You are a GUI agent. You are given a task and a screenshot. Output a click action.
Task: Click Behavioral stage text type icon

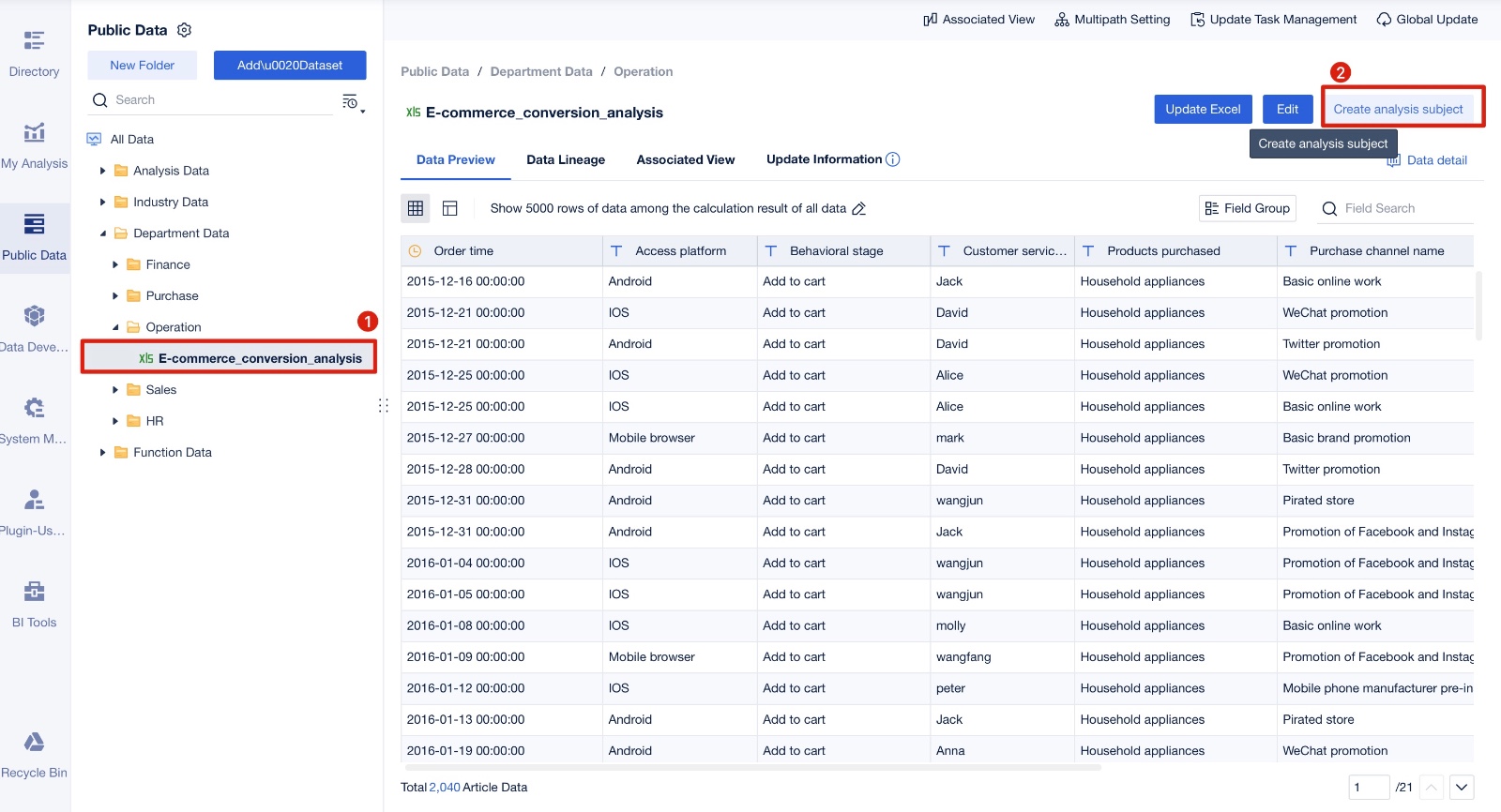771,251
